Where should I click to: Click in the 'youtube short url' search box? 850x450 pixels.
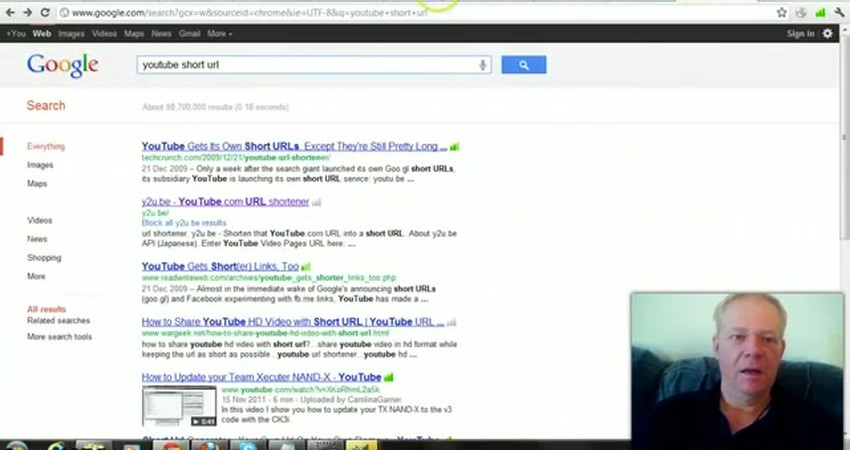click(305, 65)
